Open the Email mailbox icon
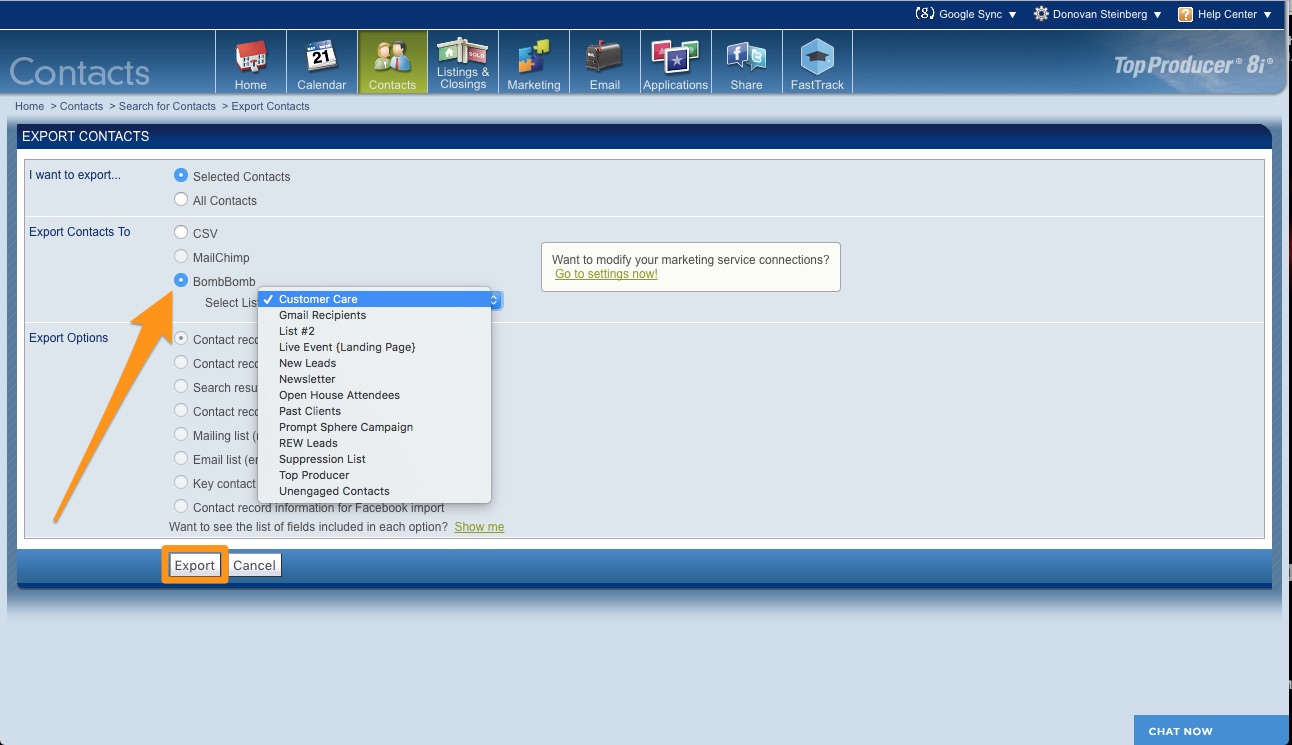 pyautogui.click(x=605, y=62)
